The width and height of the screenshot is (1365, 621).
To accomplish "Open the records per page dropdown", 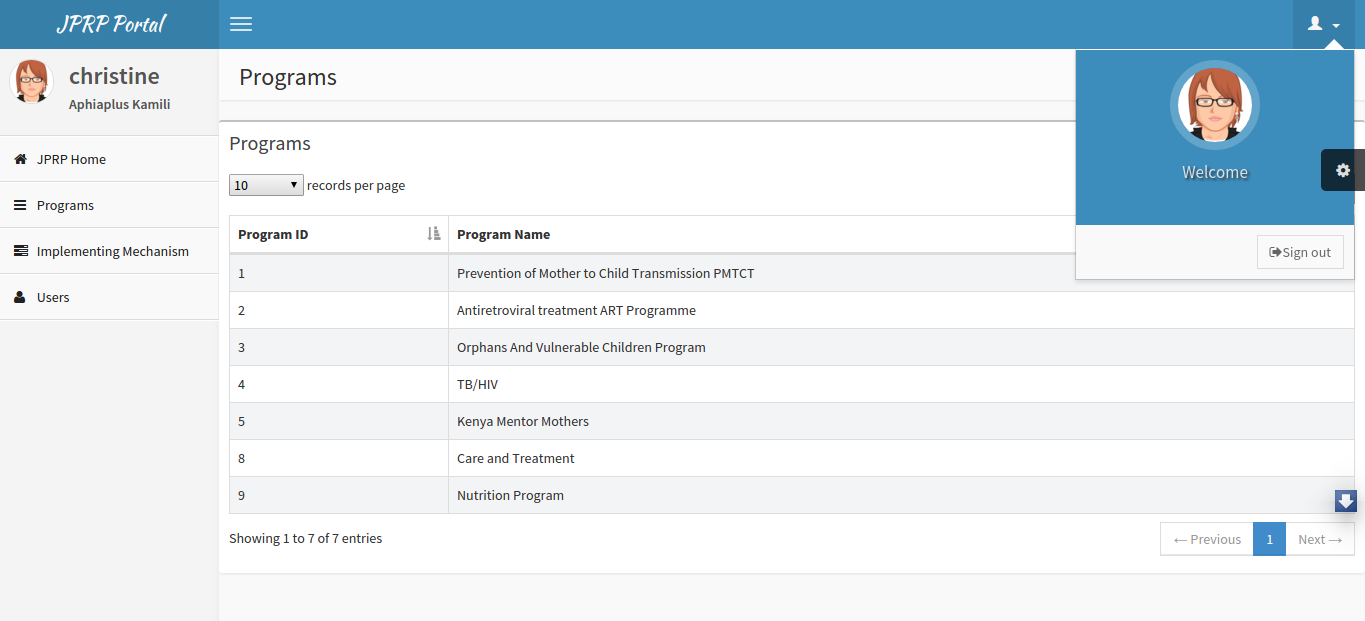I will [x=266, y=185].
